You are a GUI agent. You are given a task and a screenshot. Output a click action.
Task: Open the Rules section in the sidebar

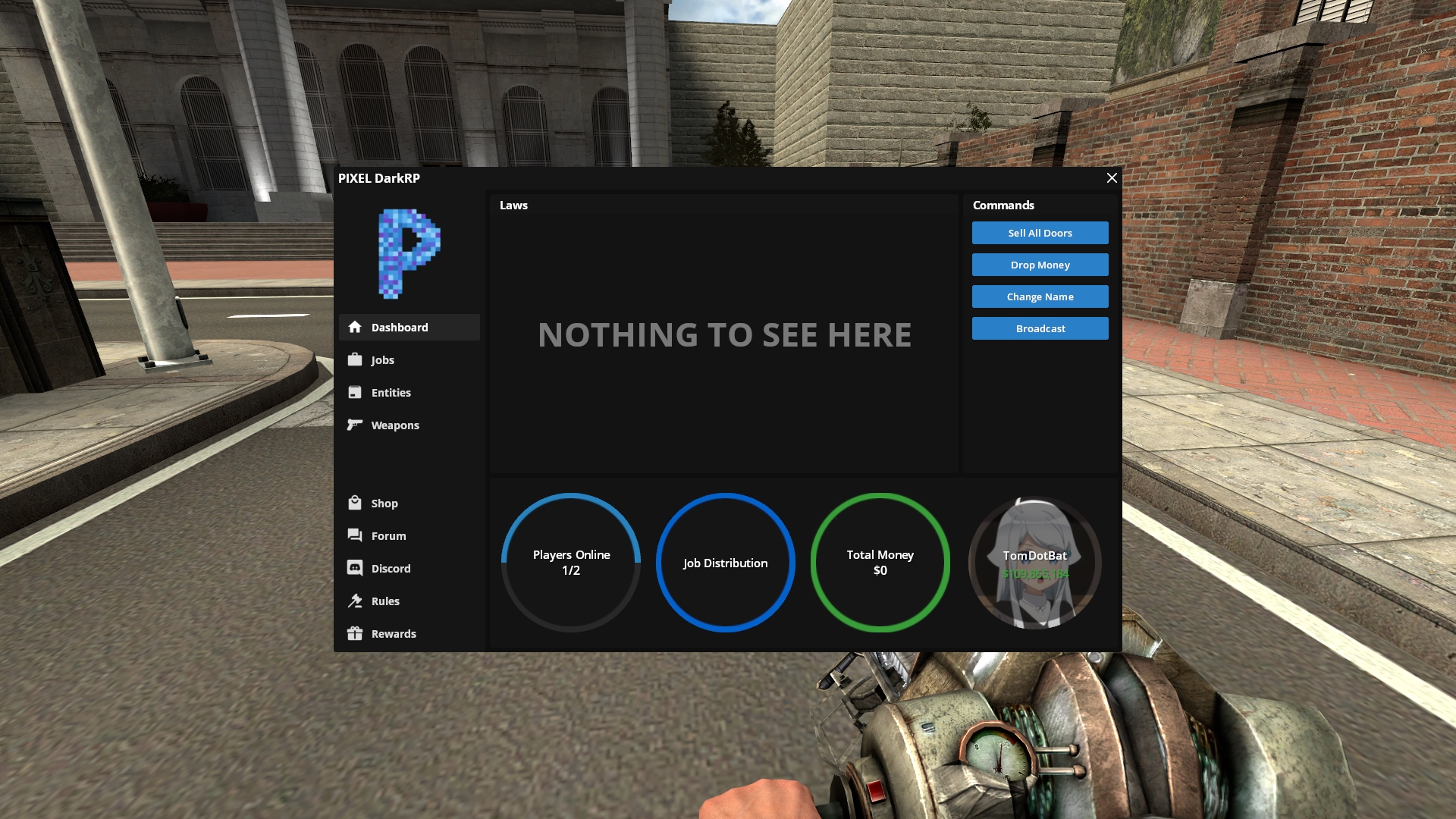[x=384, y=601]
